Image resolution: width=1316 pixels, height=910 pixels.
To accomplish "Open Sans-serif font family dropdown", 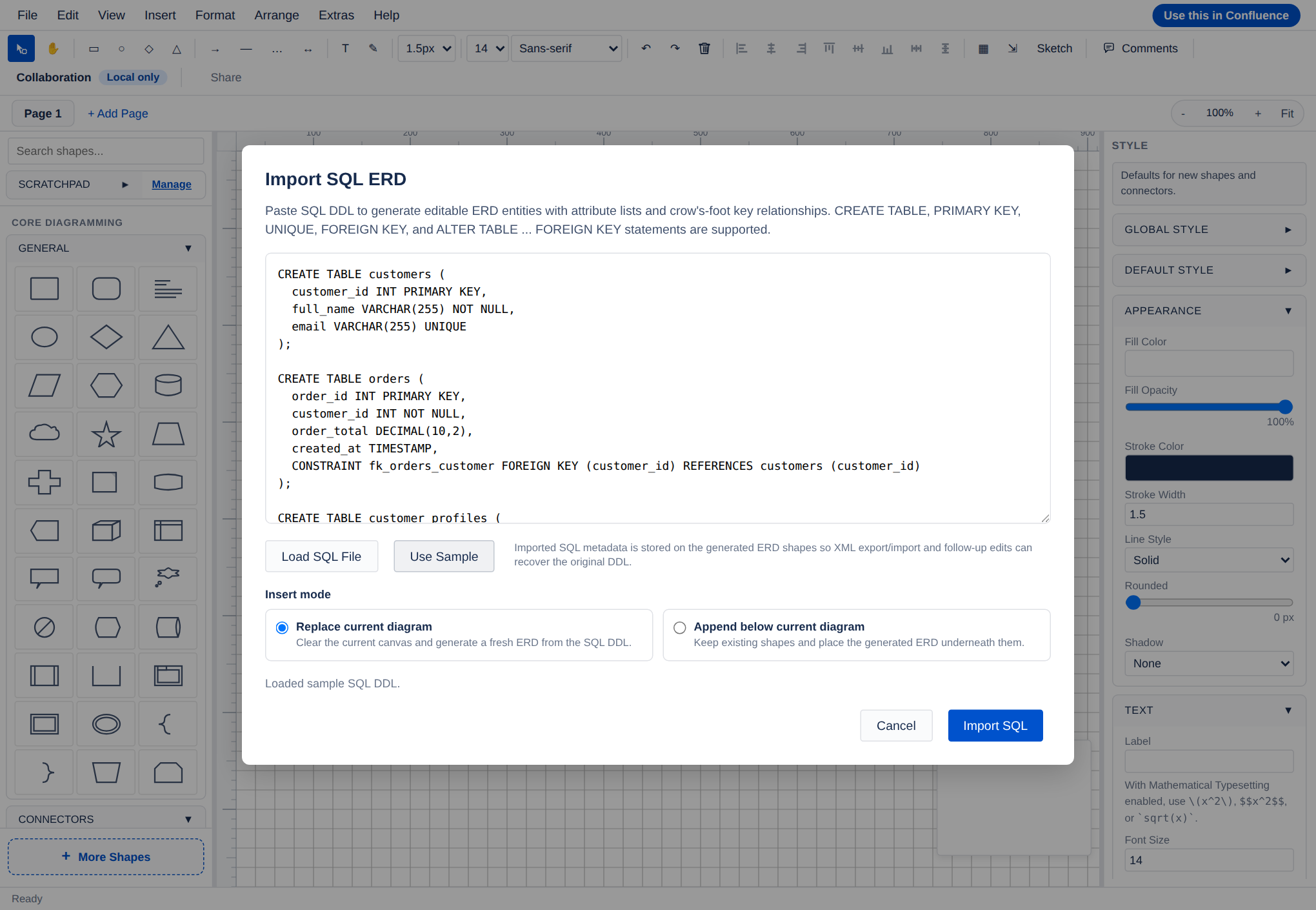I will (566, 48).
